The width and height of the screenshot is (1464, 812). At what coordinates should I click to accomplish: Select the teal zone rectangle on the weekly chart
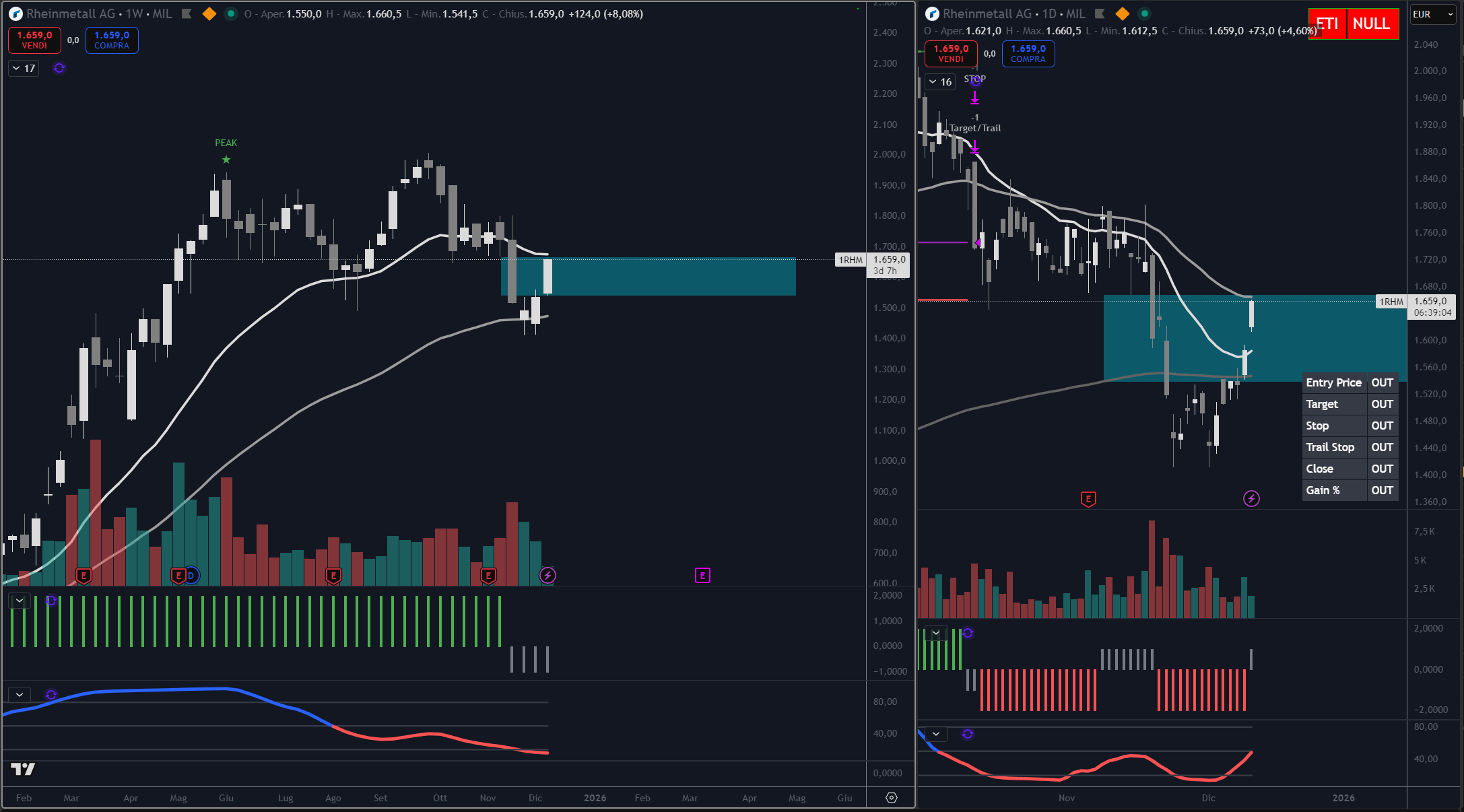[x=673, y=276]
